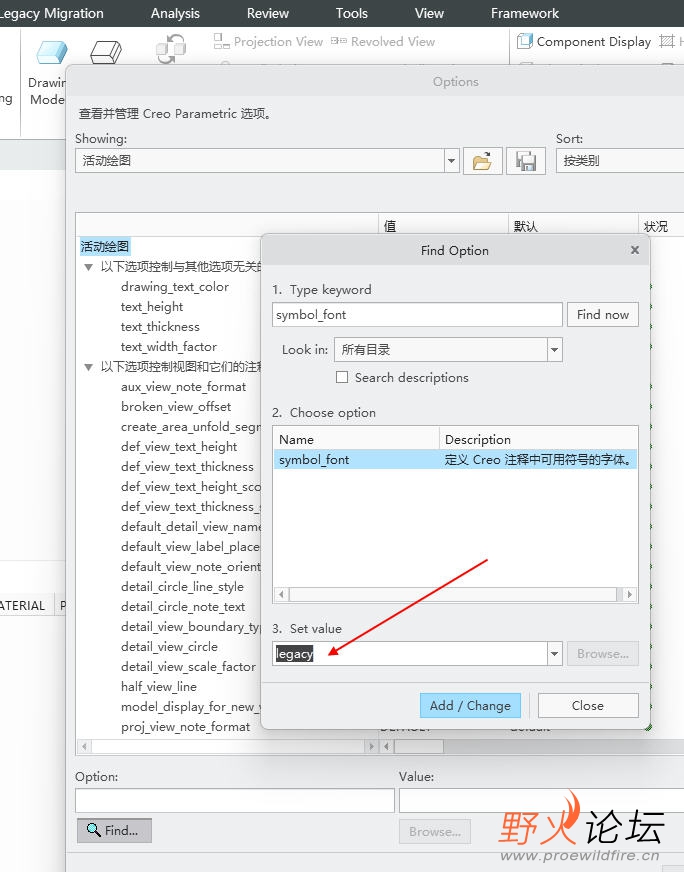Screen dimensions: 684x872
Task: Click the Browse button in Find Option
Action: coord(603,654)
